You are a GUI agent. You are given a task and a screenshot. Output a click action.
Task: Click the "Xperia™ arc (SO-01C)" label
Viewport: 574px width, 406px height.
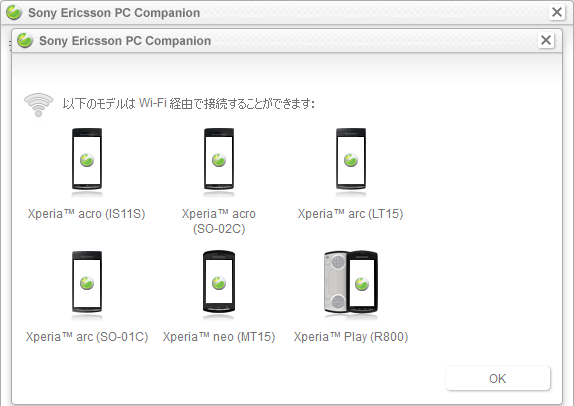(x=87, y=337)
